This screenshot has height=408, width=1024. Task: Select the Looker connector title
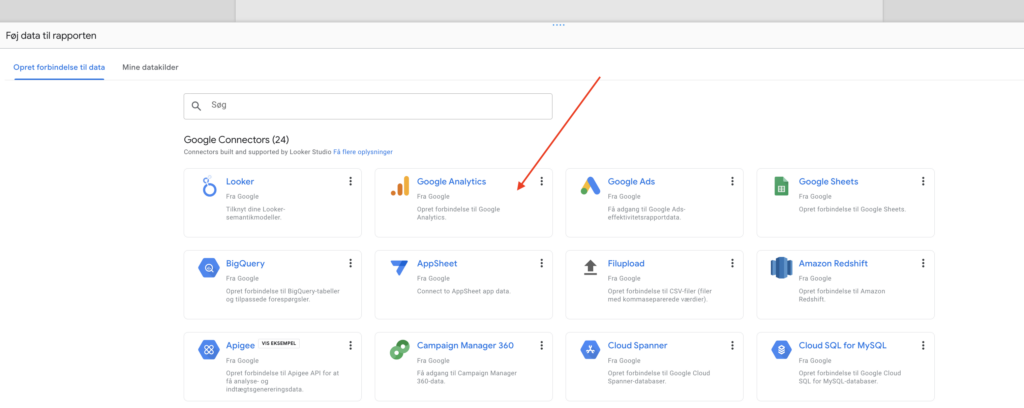[240, 181]
